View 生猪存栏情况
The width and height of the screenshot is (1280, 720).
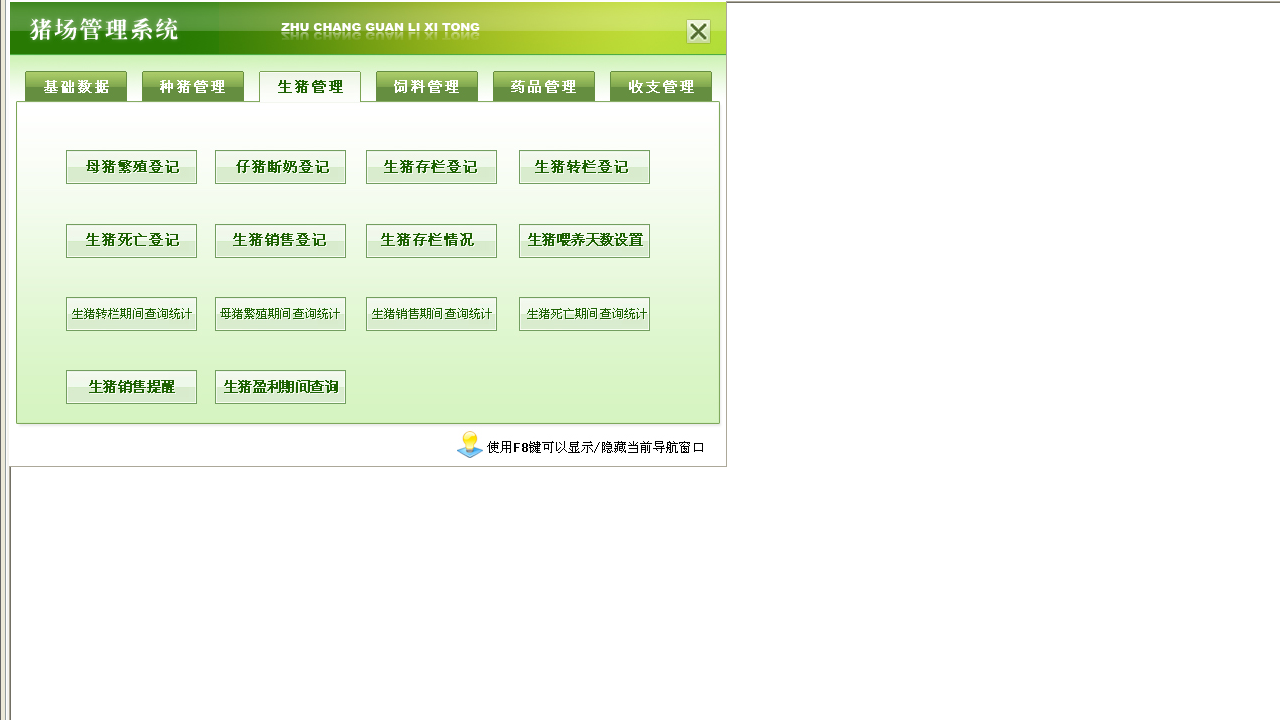[431, 240]
